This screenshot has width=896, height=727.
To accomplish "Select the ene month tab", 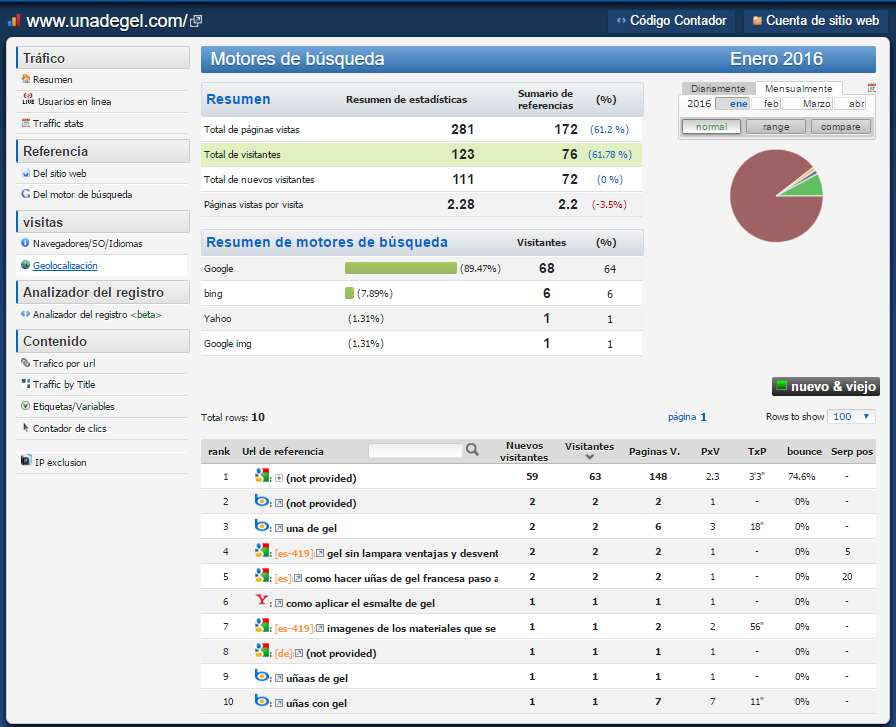I will (733, 103).
